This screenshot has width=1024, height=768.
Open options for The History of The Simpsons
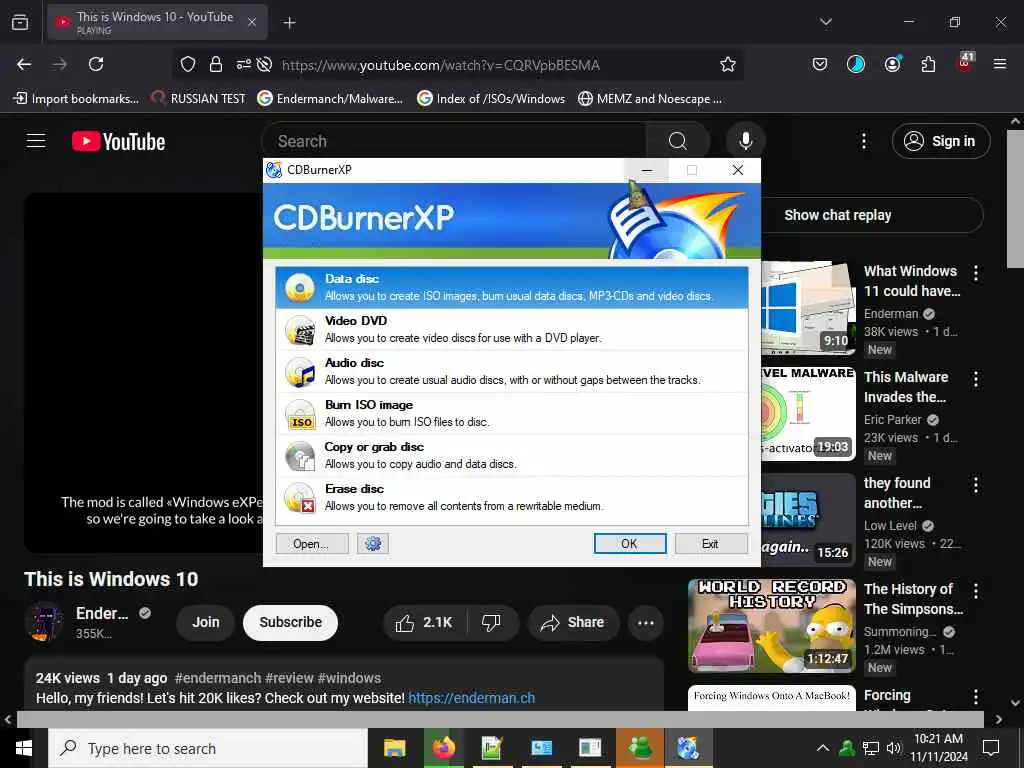[x=976, y=591]
